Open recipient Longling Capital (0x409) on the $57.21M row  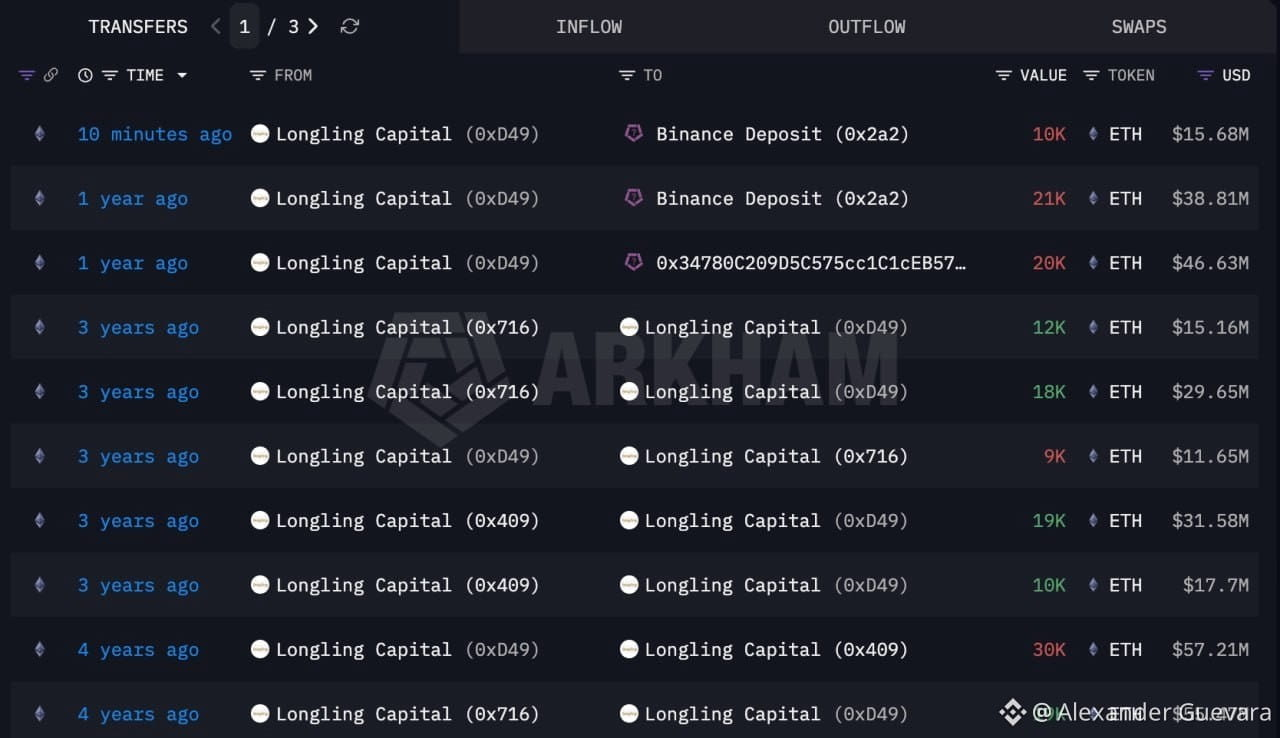pos(776,650)
